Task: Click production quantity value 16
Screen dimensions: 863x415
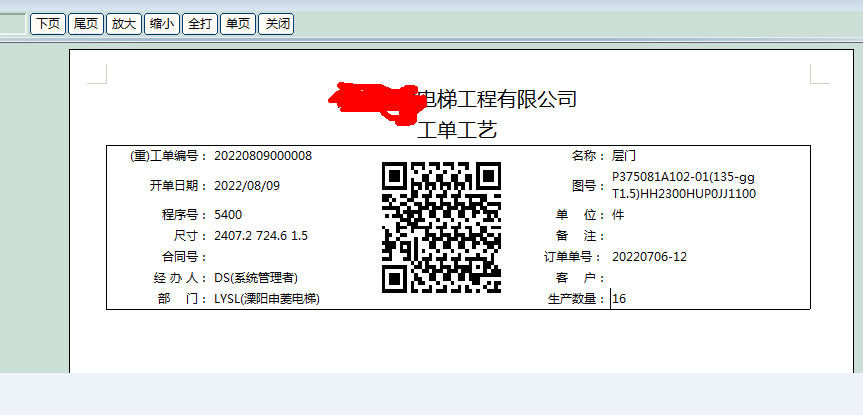Action: pos(619,299)
